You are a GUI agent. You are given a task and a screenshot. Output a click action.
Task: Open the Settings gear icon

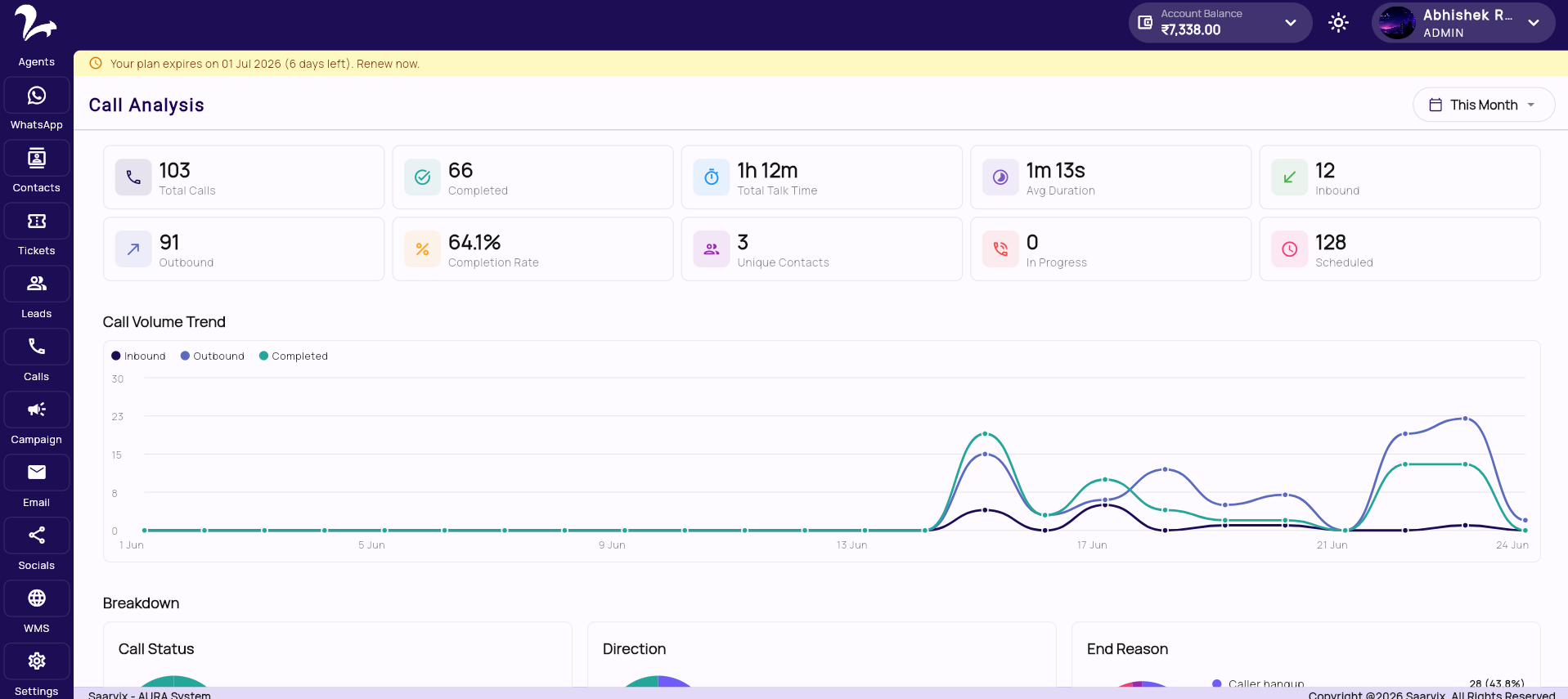coord(37,662)
